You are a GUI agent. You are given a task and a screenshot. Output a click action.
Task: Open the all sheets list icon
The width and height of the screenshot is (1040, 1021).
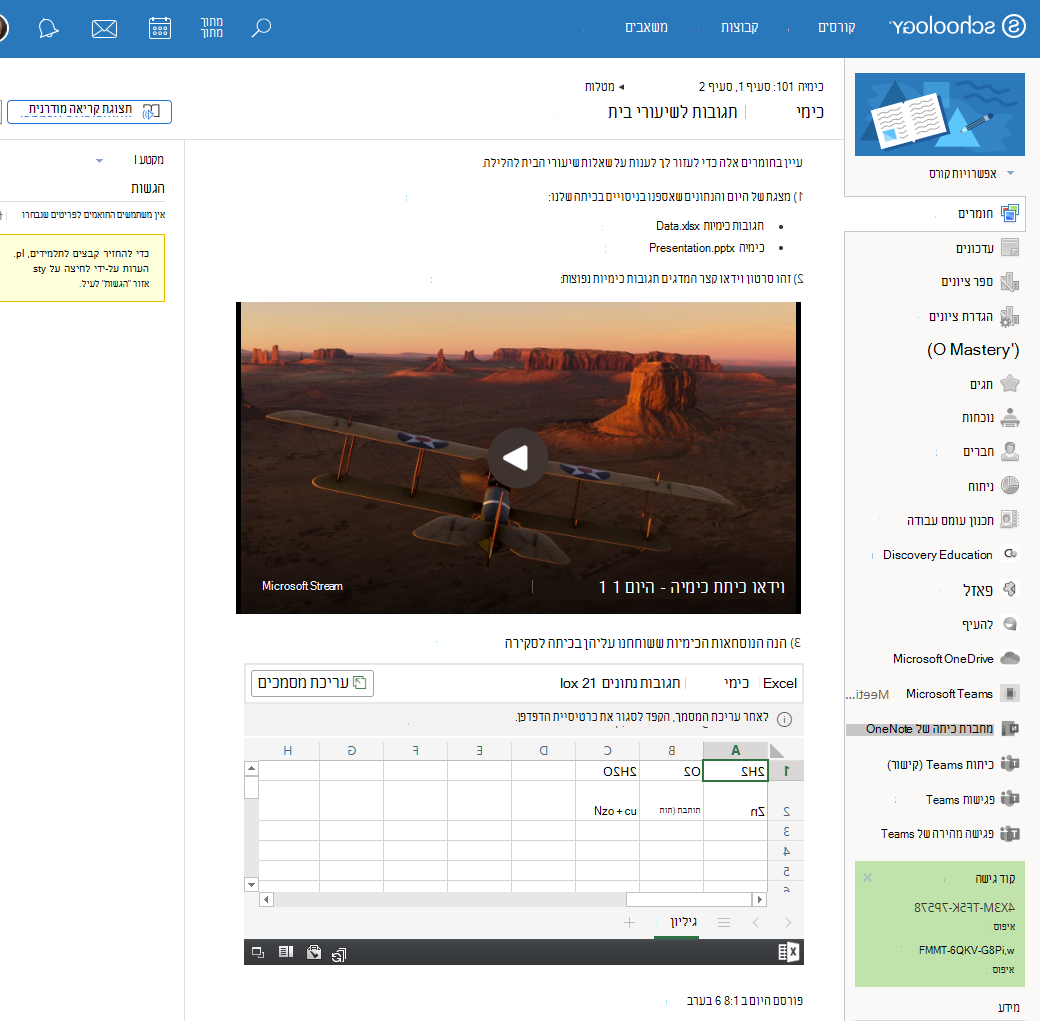[x=724, y=922]
